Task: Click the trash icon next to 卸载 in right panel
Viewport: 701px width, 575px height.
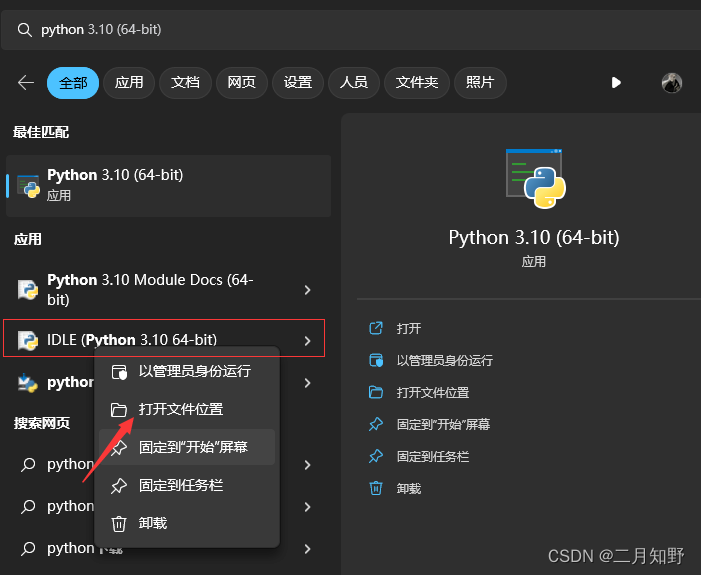Action: point(376,488)
